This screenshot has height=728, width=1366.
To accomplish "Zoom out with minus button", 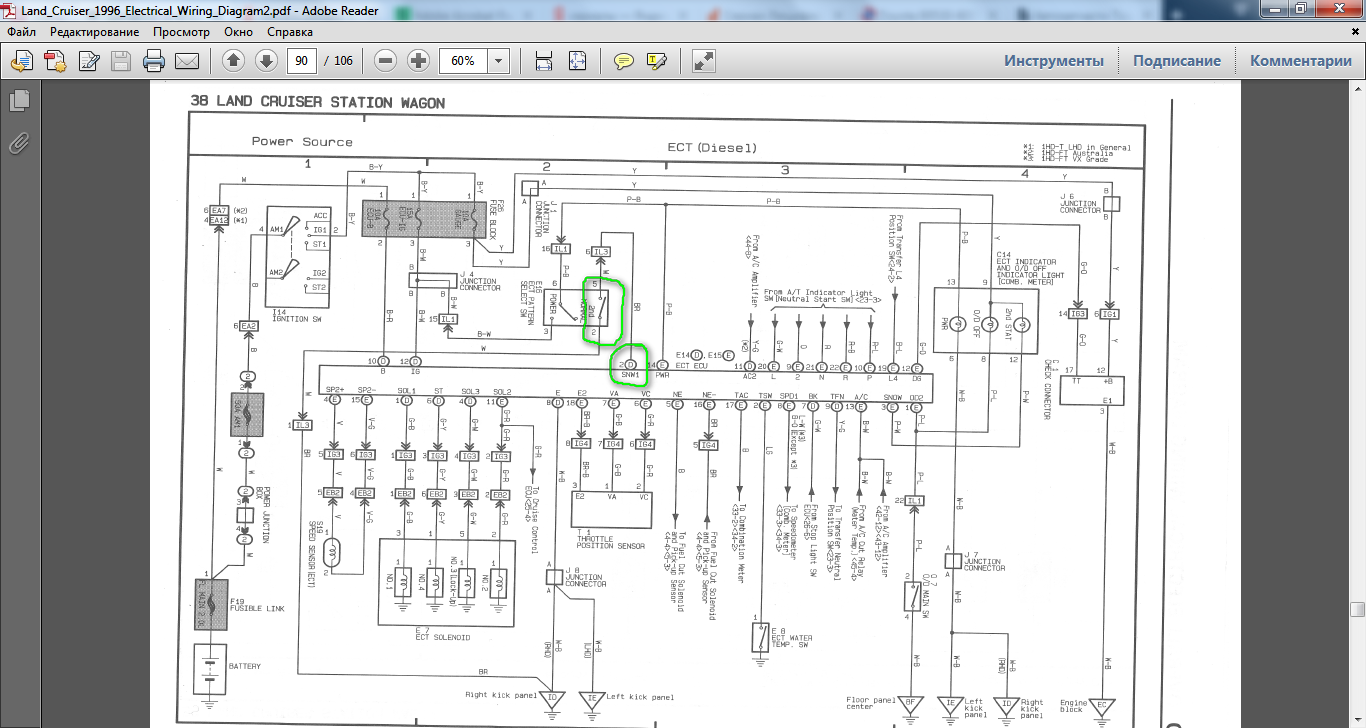I will click(385, 61).
